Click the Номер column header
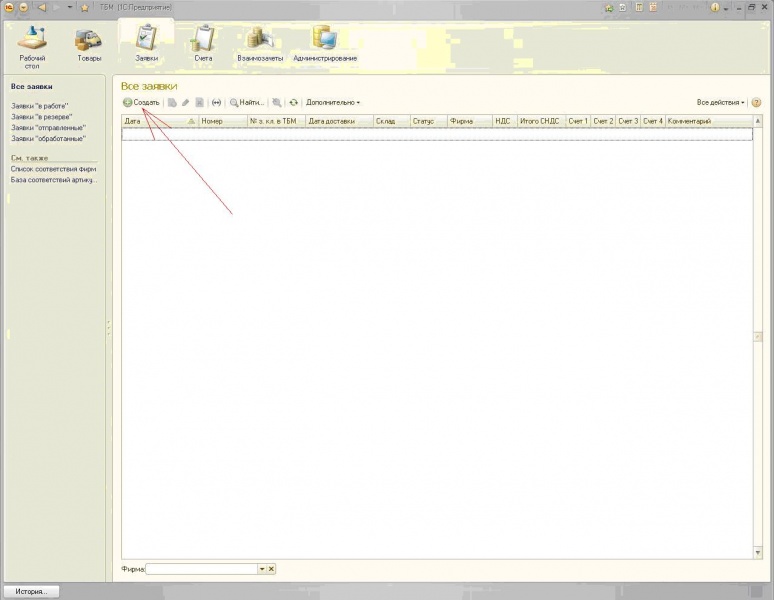 pyautogui.click(x=223, y=121)
